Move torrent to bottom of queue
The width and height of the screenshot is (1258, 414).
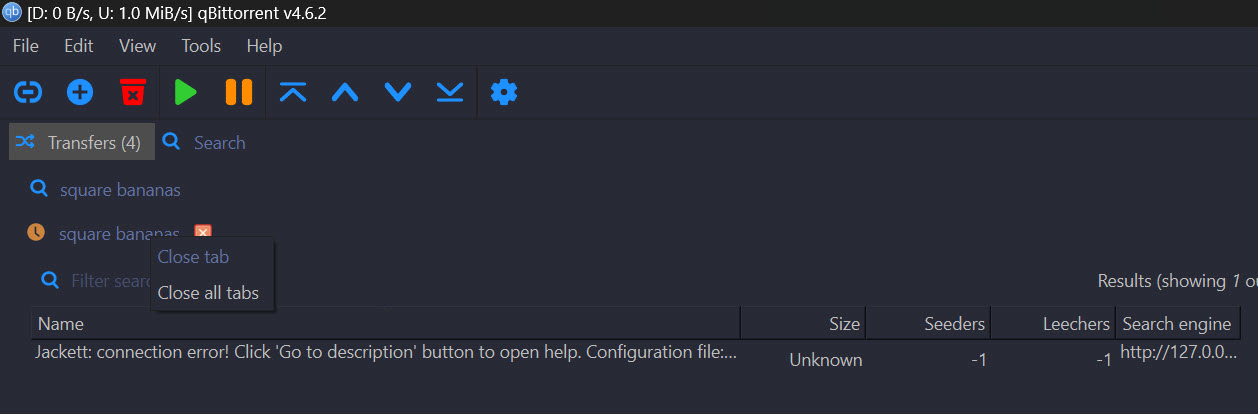tap(450, 93)
